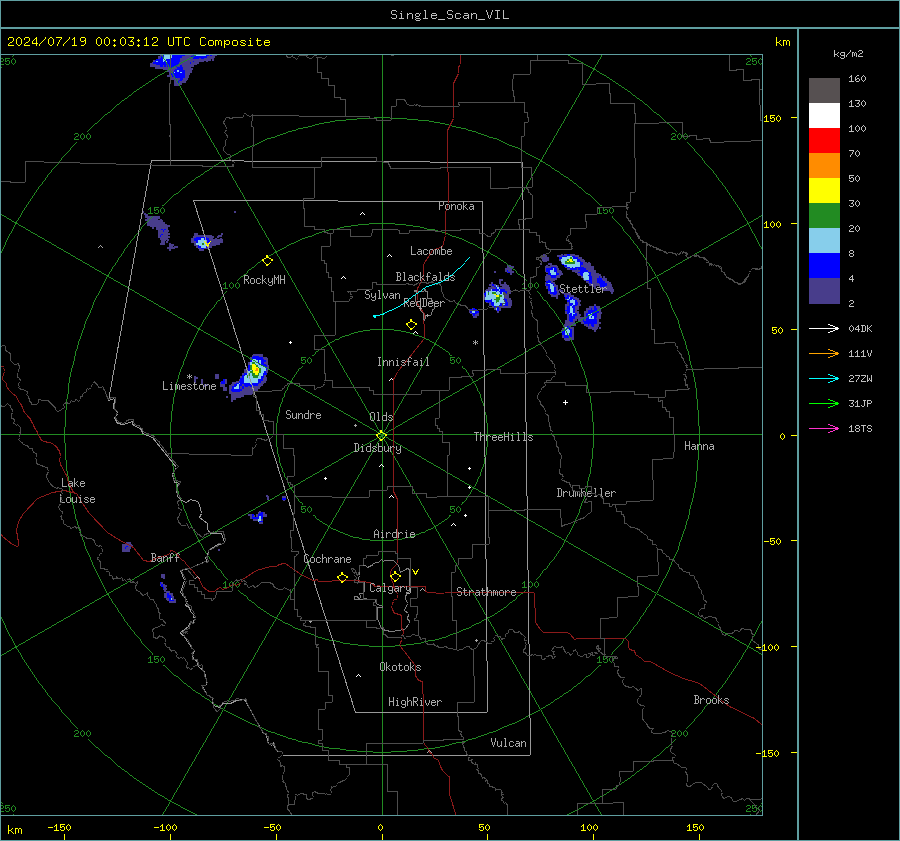The image size is (900, 841).
Task: Click the Sundre label
Action: pos(303,414)
